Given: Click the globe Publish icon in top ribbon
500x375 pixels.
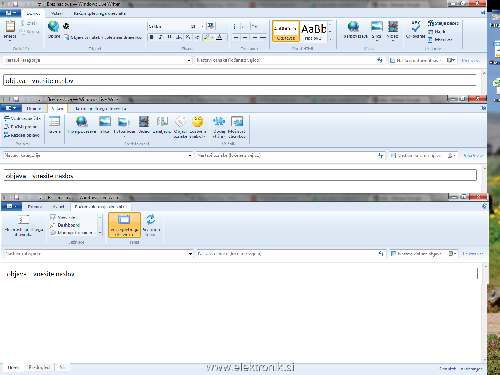Looking at the screenshot, I should (53, 26).
